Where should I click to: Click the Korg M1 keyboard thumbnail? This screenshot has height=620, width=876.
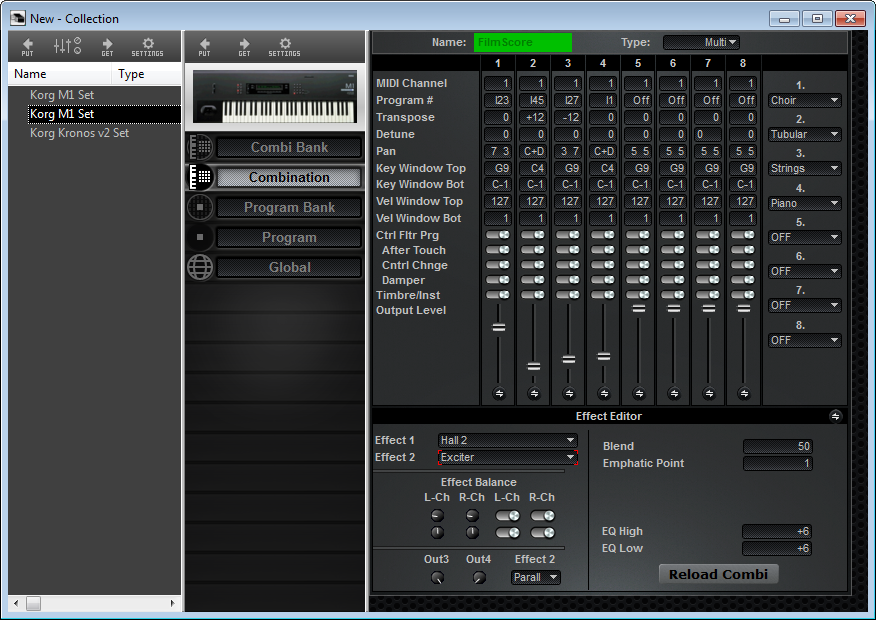pos(275,97)
